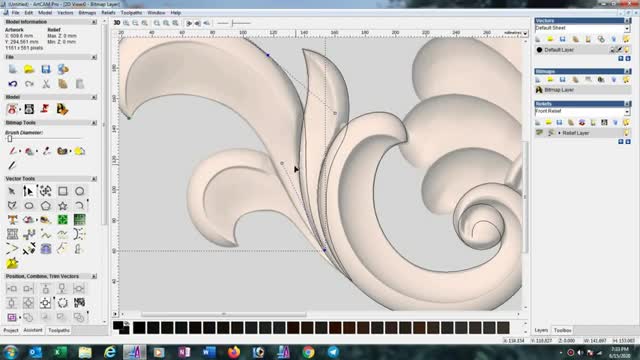
Task: Toggle visibility bulb for Default Layer
Action: pyautogui.click(x=627, y=50)
